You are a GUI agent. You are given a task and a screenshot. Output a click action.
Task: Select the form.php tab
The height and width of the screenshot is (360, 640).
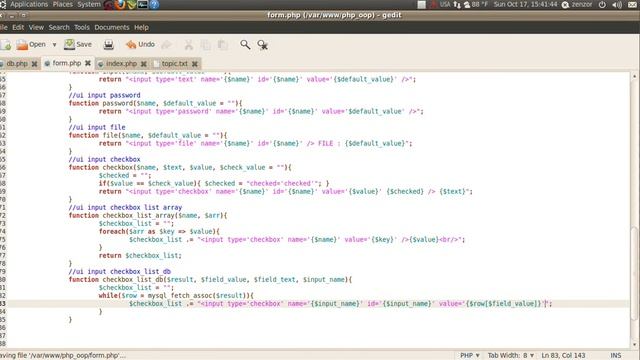(x=67, y=63)
